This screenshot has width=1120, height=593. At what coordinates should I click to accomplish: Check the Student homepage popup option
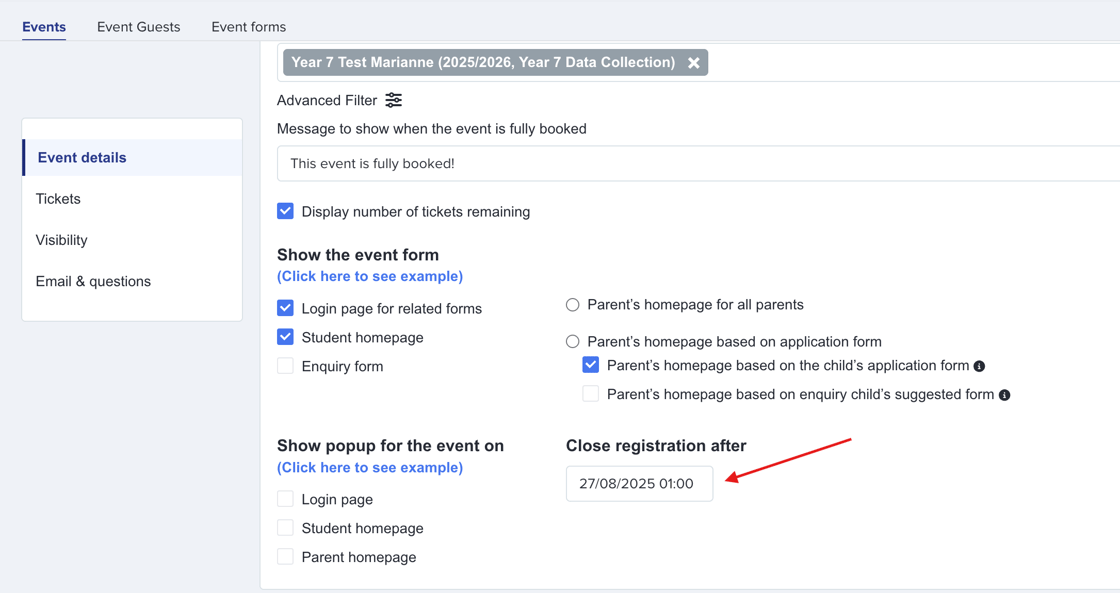[x=285, y=528]
